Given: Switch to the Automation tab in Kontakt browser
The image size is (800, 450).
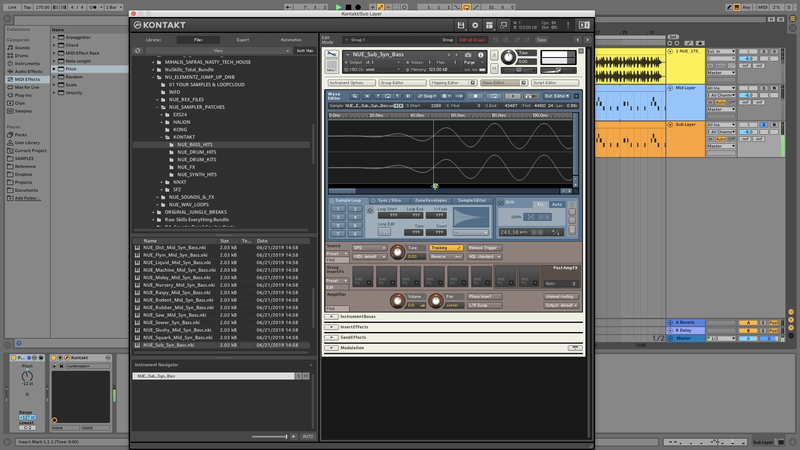Looking at the screenshot, I should (x=291, y=40).
